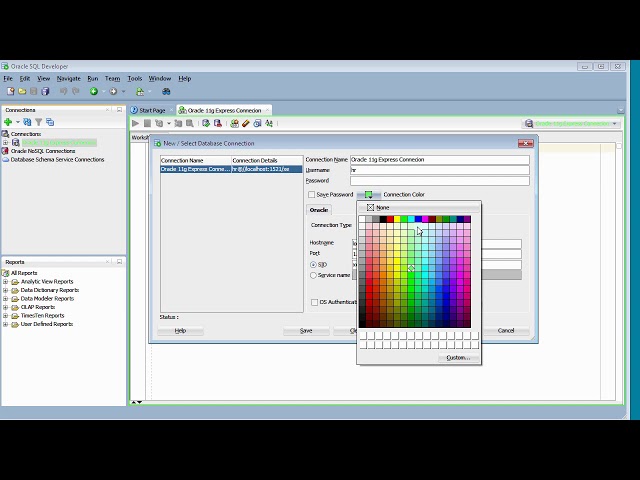Click the Cancel button in the dialog

(506, 331)
